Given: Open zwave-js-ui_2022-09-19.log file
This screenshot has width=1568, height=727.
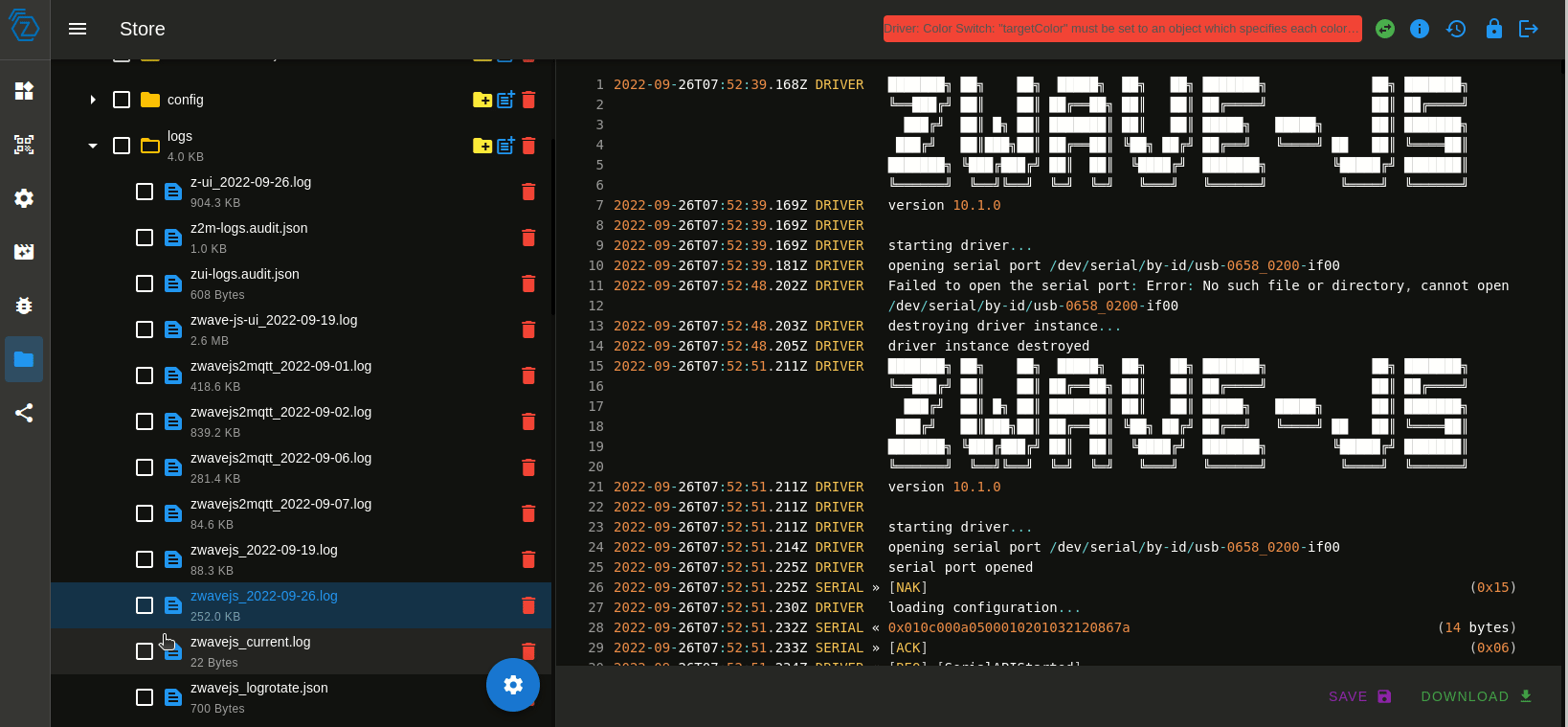Looking at the screenshot, I should coord(274,320).
